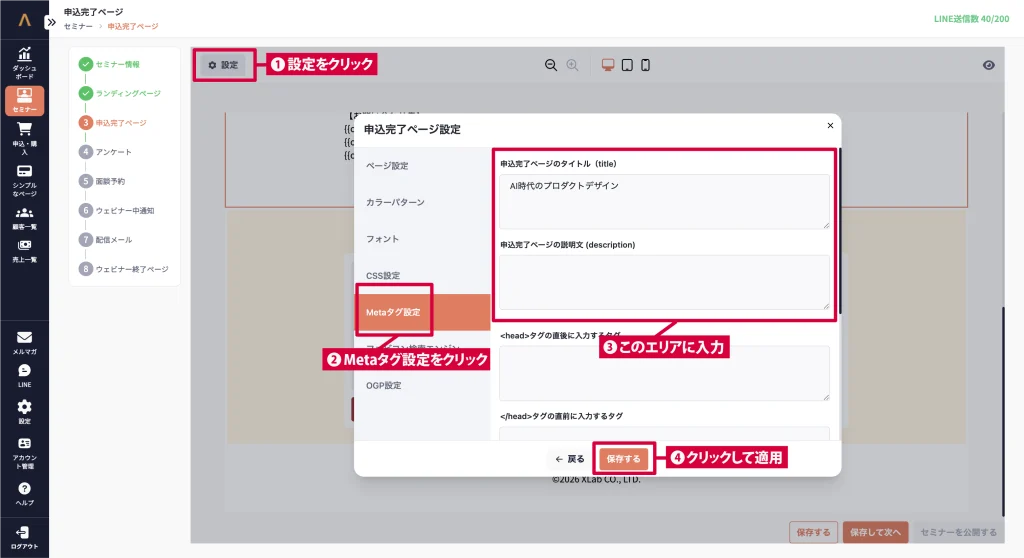Viewport: 1024px width, 558px height.
Task: Close the settings dialog with X
Action: (x=829, y=126)
